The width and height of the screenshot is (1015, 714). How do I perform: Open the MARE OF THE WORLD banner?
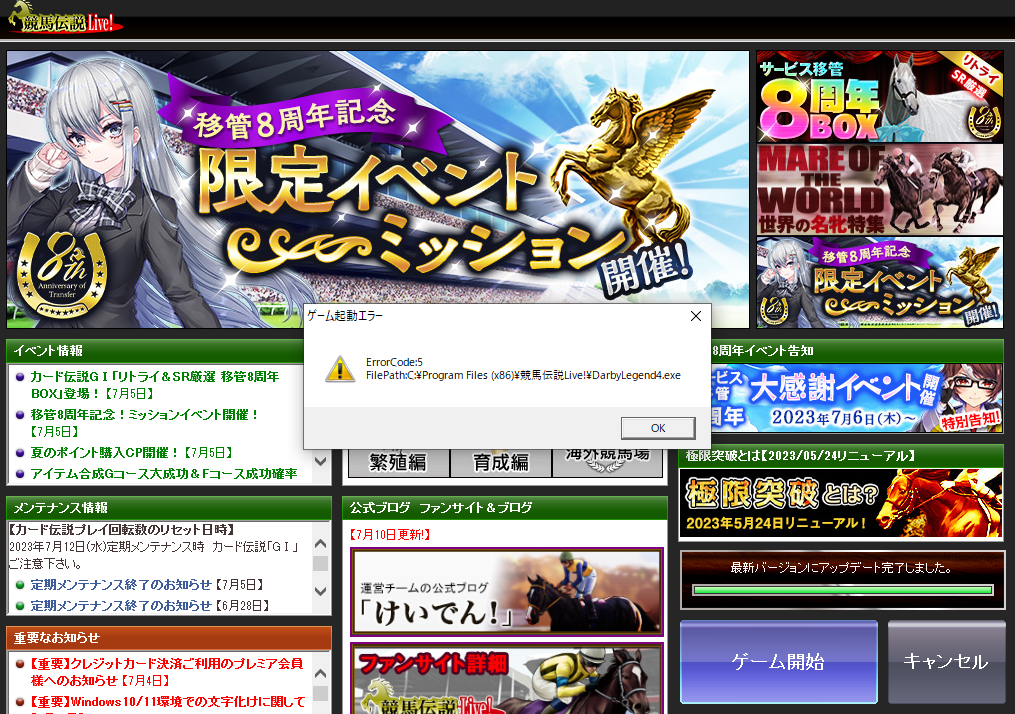[x=880, y=189]
